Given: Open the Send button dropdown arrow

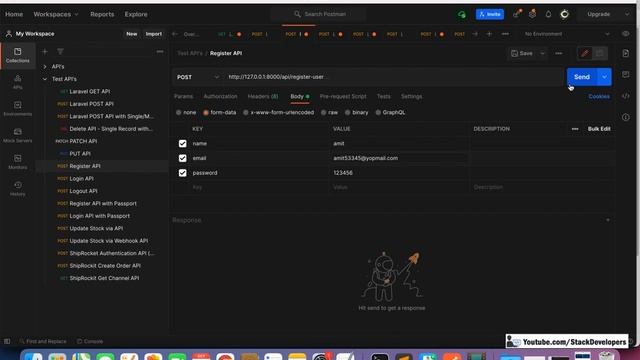Looking at the screenshot, I should (604, 77).
